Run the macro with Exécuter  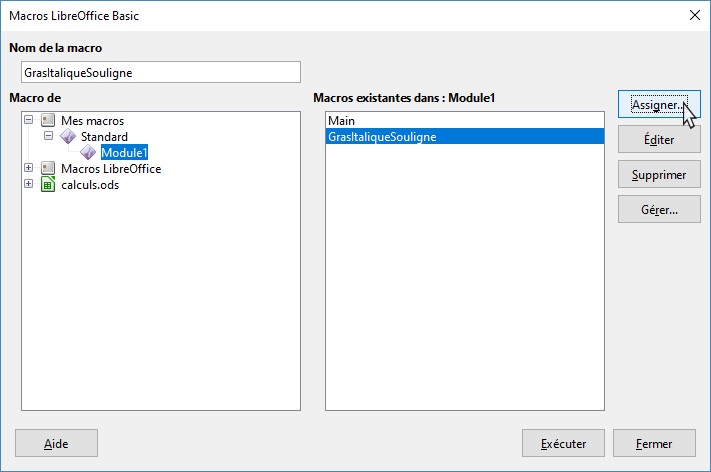[562, 443]
